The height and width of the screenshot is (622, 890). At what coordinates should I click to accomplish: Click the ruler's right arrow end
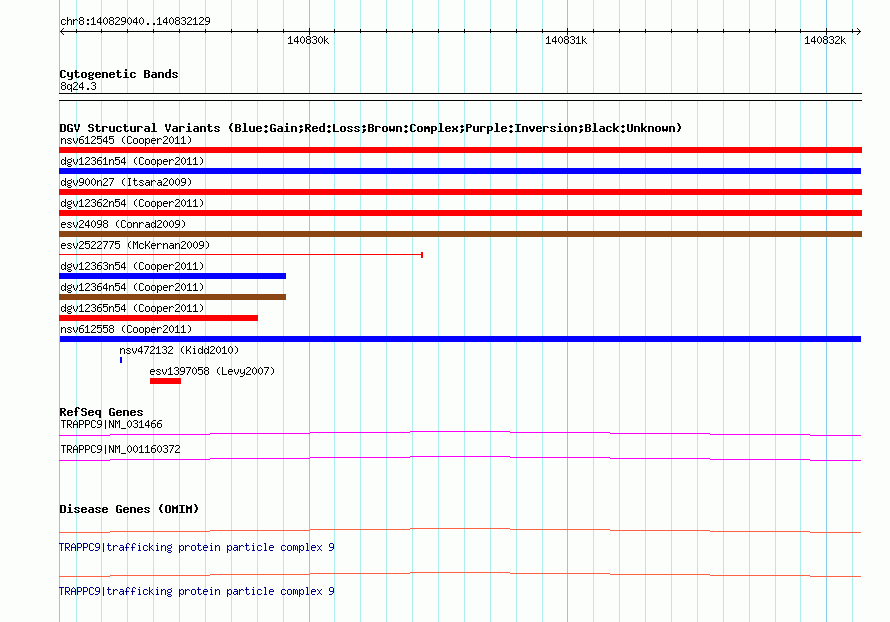coord(858,32)
